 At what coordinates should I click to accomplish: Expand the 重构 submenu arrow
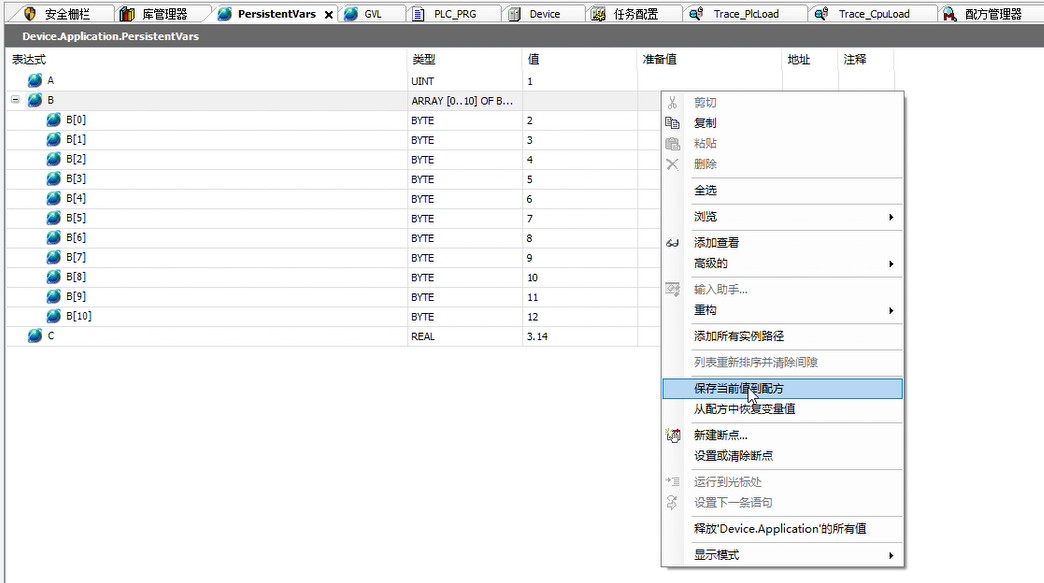pyautogui.click(x=891, y=310)
